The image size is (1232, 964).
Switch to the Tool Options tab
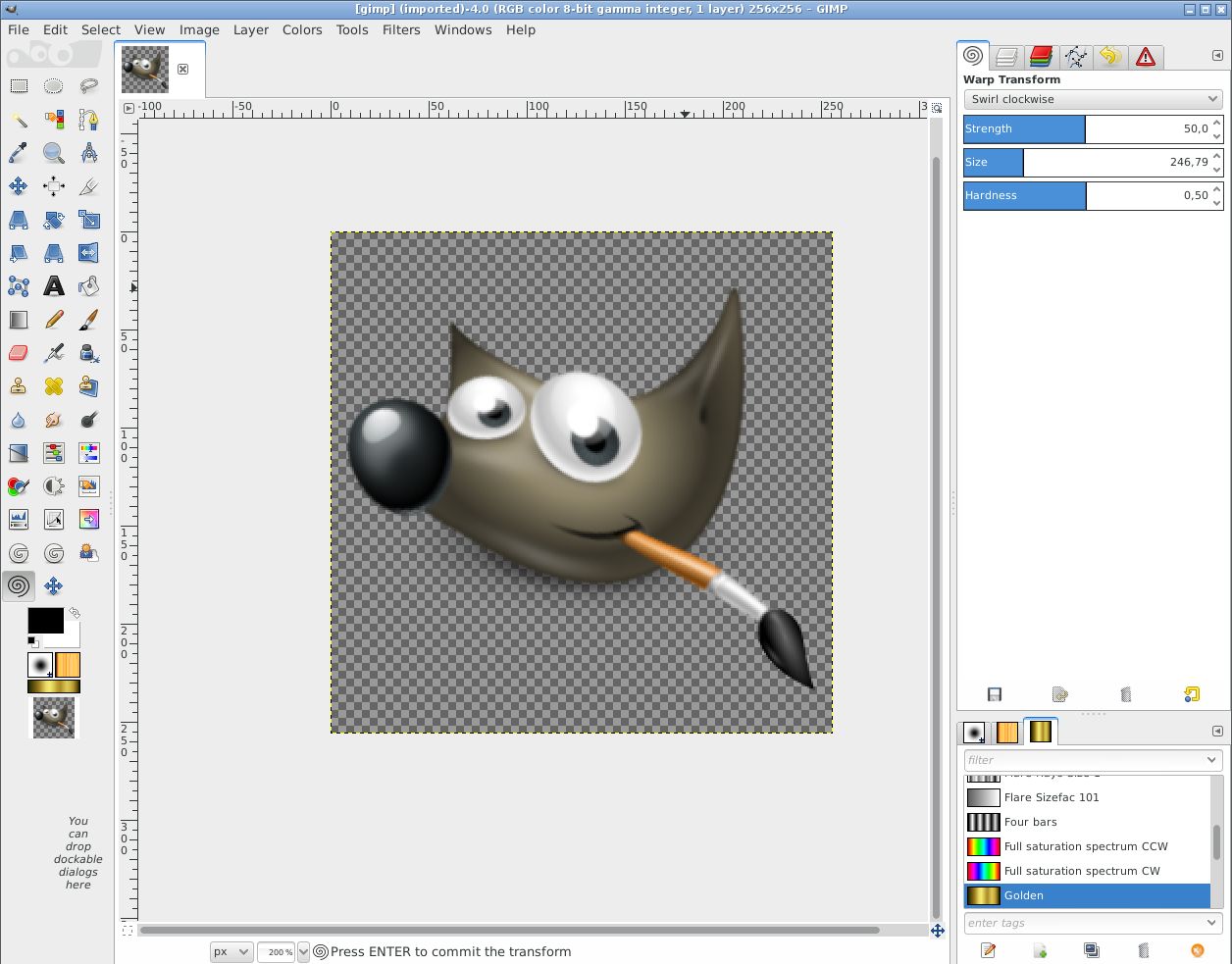973,57
